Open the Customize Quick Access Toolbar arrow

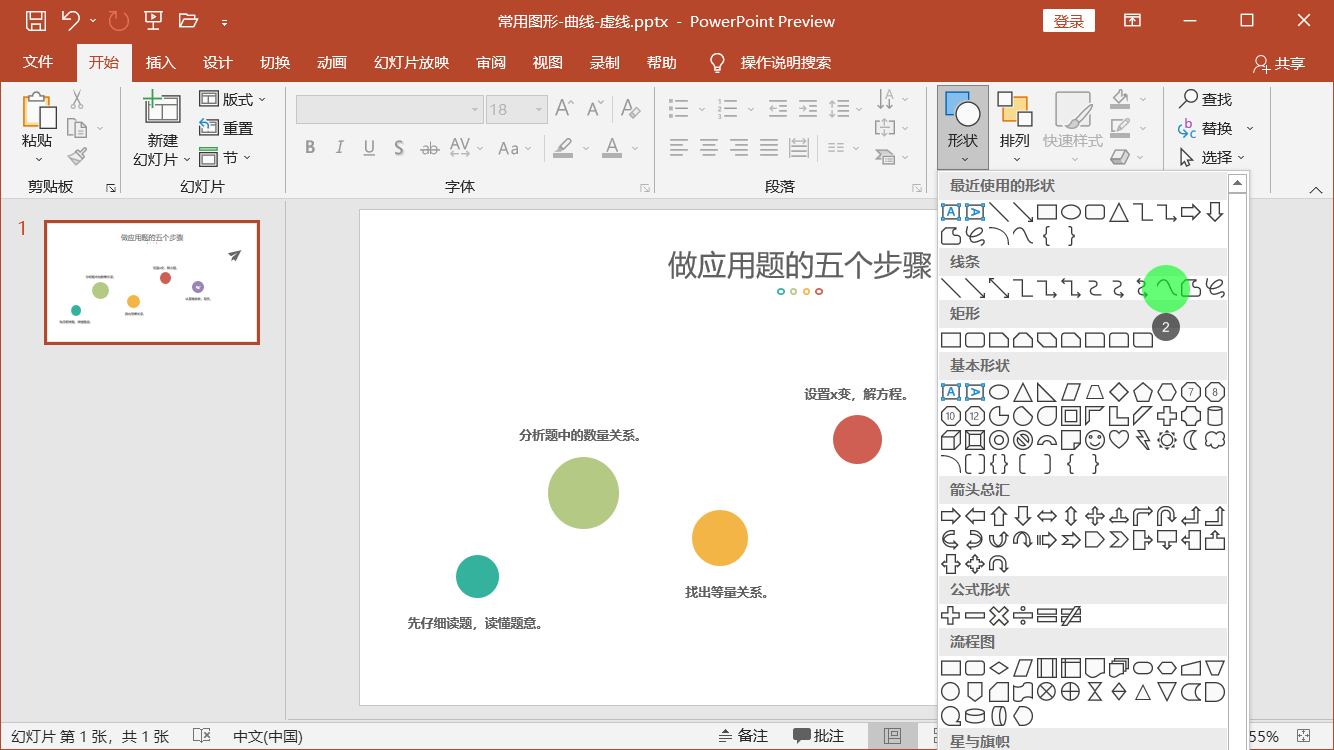point(224,21)
